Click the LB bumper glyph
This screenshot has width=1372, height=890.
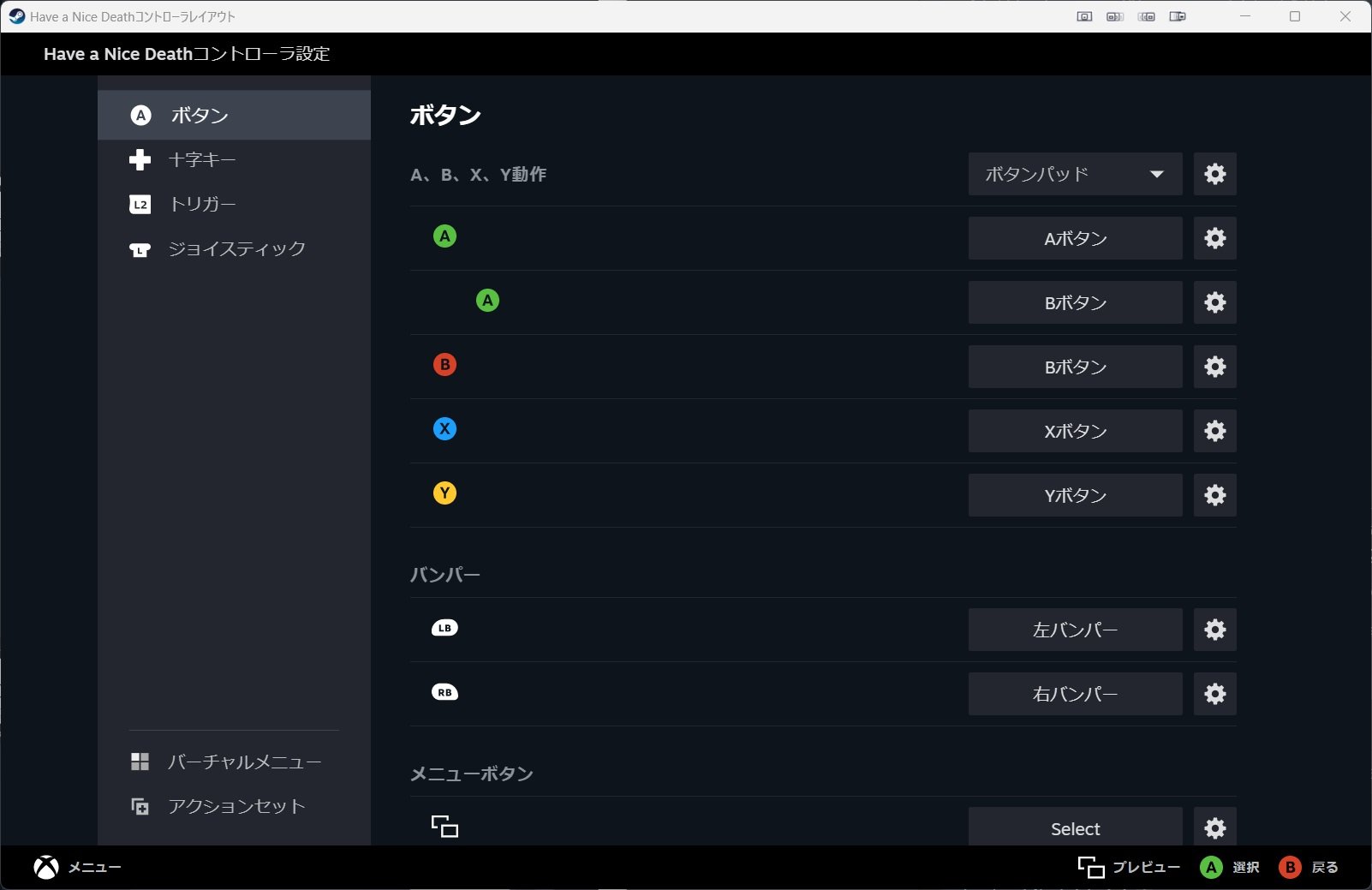point(444,628)
